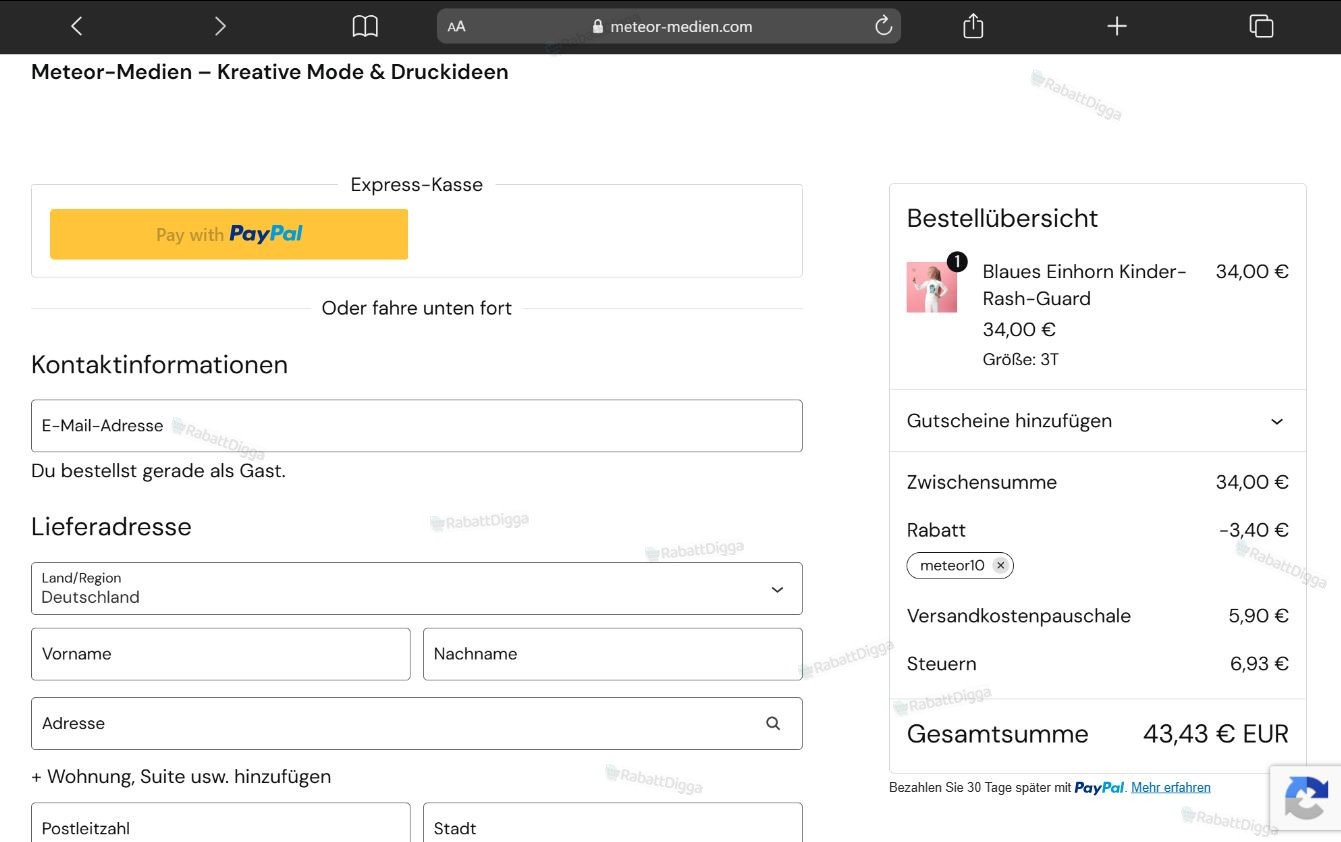This screenshot has height=842, width=1341.
Task: Show all open tabs overview icon
Action: [x=1261, y=27]
